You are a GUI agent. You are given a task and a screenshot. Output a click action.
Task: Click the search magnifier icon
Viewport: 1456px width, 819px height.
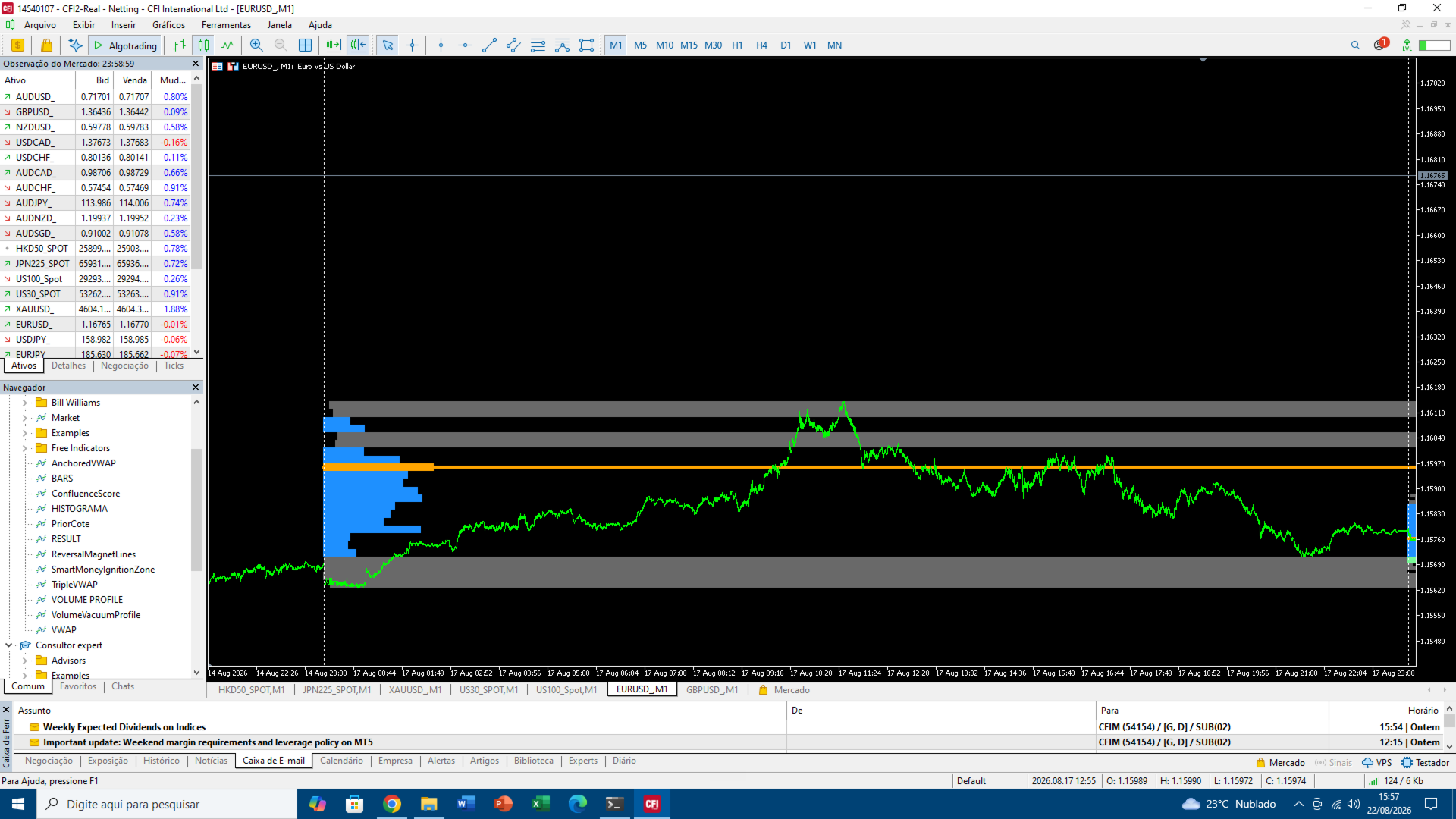tap(1355, 45)
